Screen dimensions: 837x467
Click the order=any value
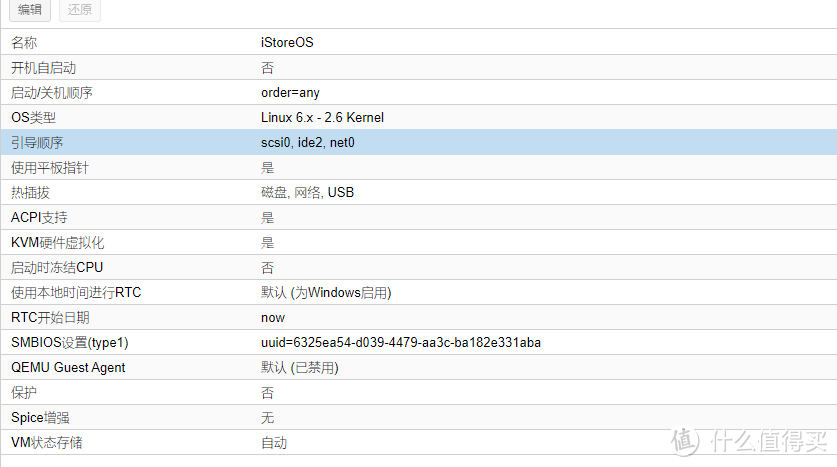click(290, 93)
